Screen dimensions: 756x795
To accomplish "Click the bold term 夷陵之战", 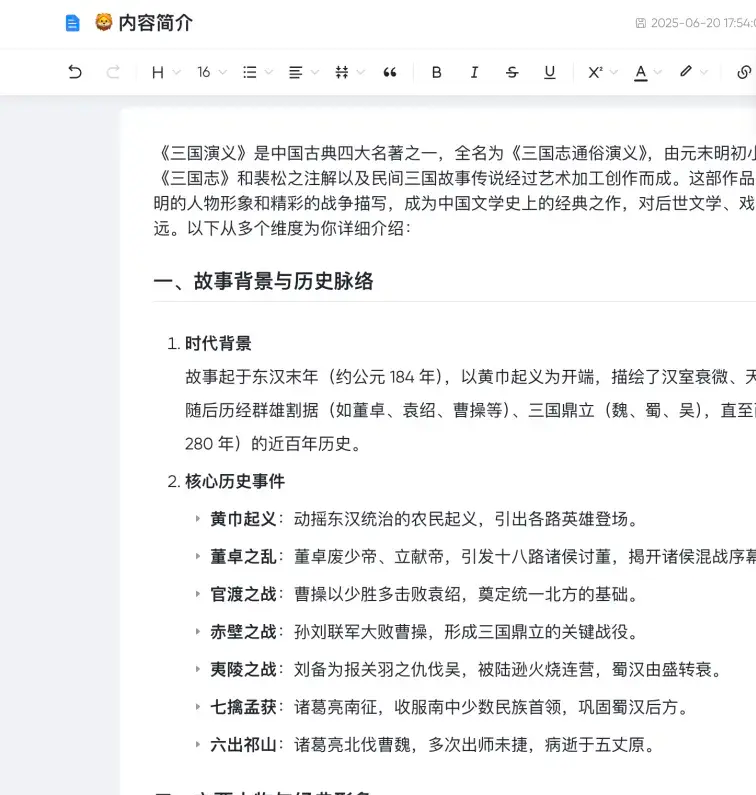I will pos(243,669).
